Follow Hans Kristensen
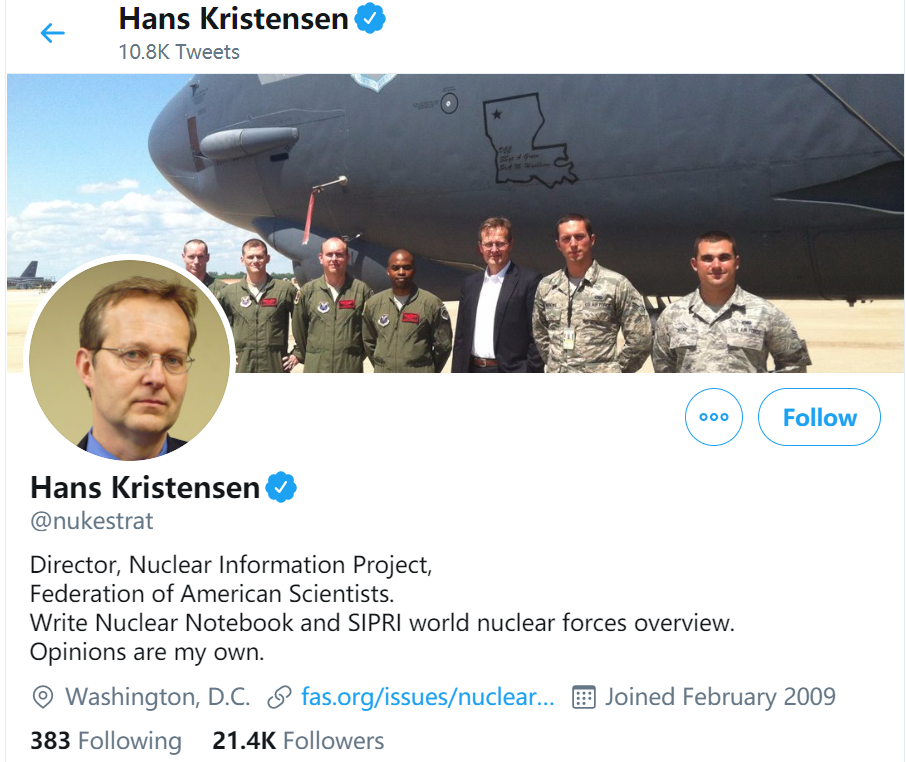This screenshot has width=906, height=762. click(x=819, y=417)
